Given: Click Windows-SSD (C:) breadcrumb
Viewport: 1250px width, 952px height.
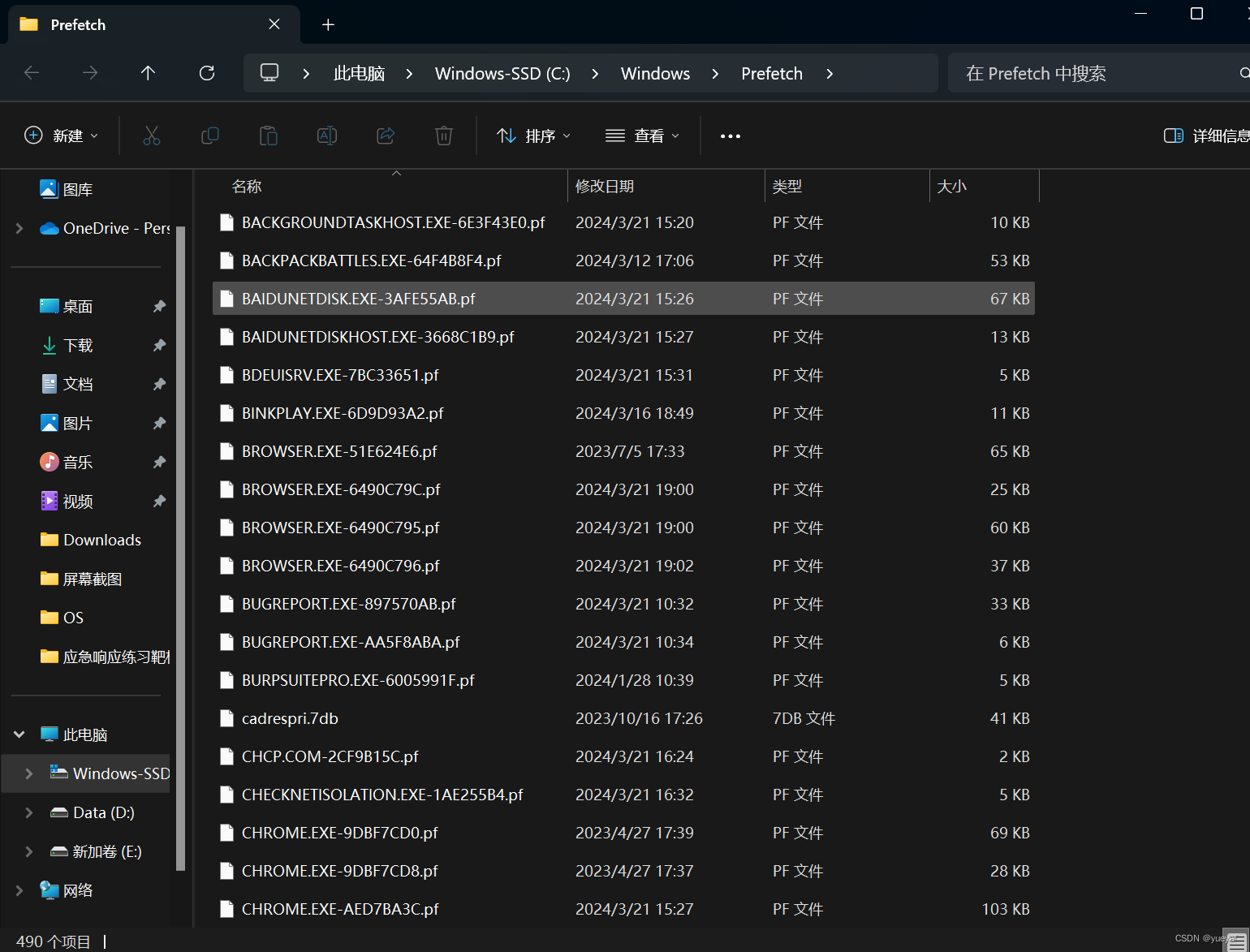Looking at the screenshot, I should [x=502, y=73].
